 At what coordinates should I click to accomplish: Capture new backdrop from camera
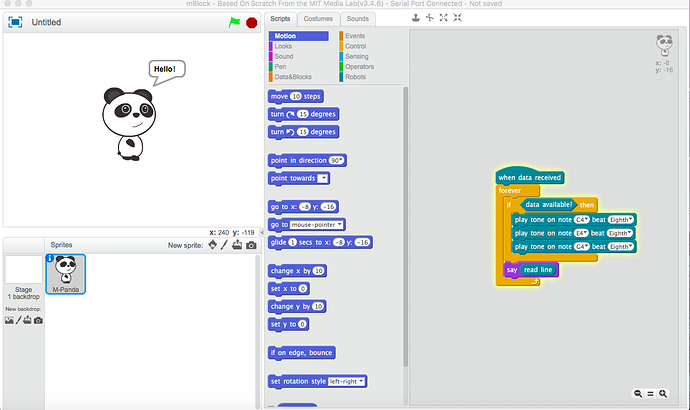click(38, 321)
